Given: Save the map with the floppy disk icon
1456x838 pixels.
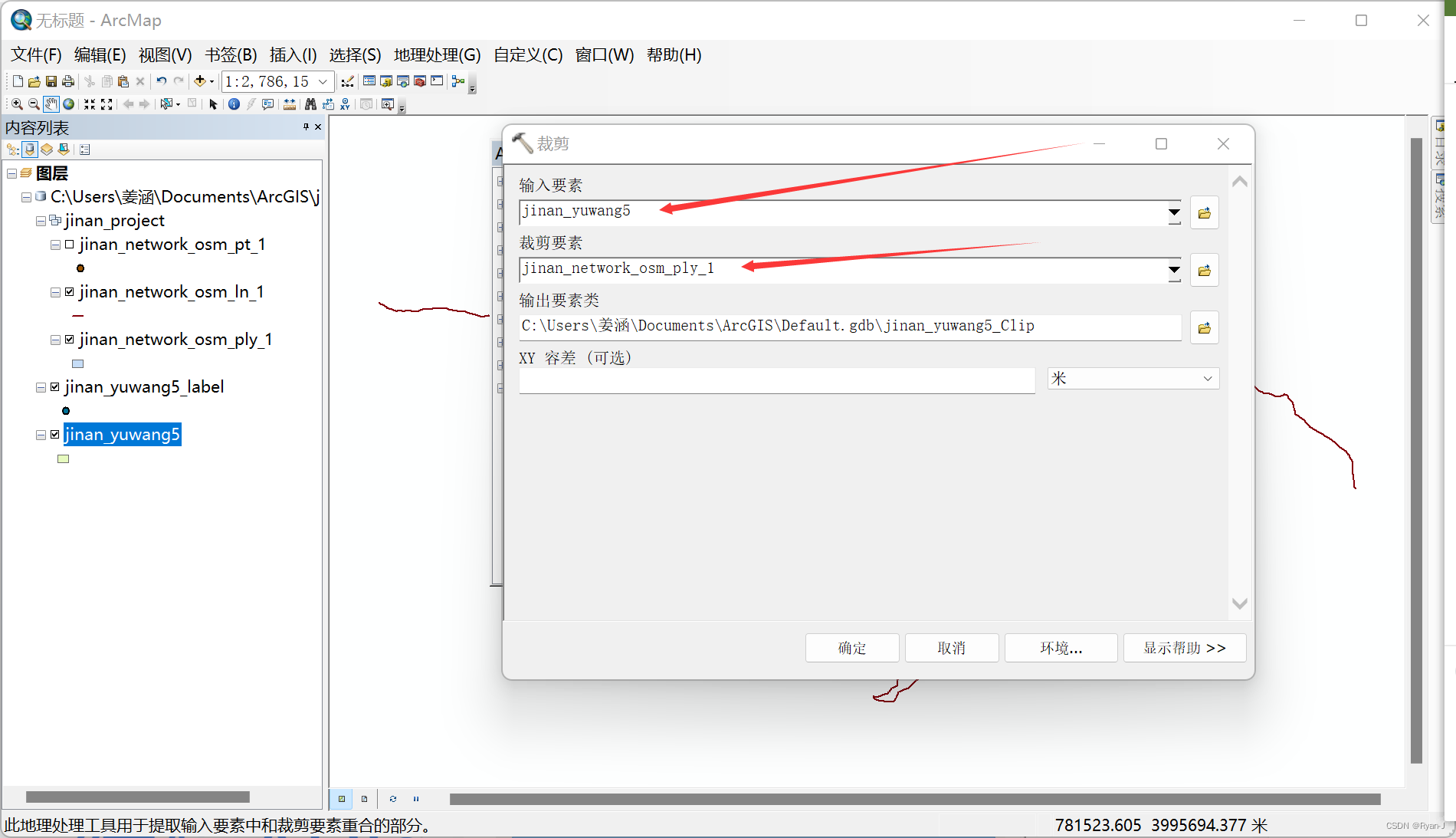Looking at the screenshot, I should pos(51,81).
